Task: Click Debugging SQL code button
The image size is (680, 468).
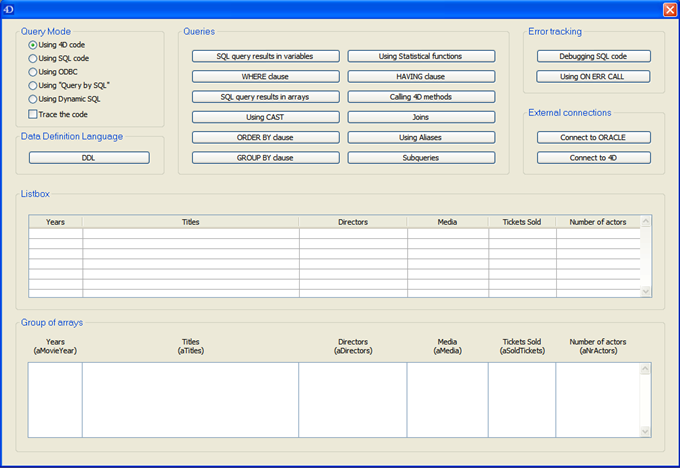Action: point(593,56)
